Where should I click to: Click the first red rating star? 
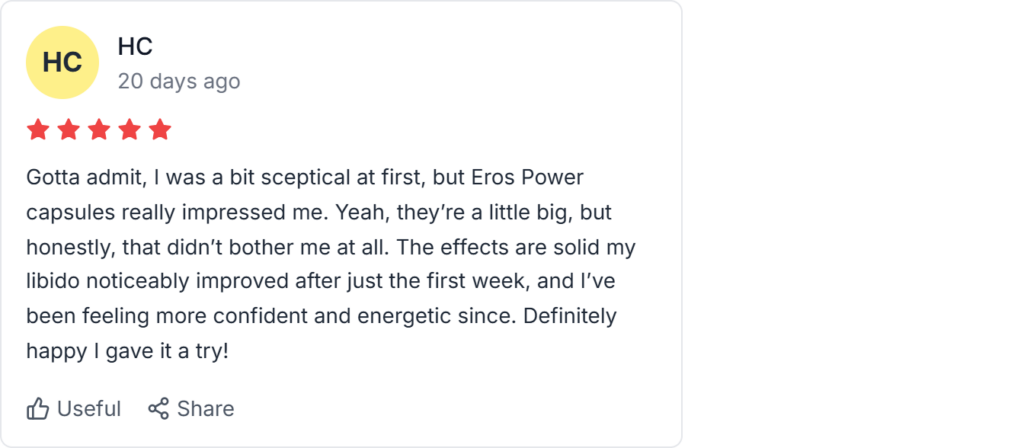(38, 130)
